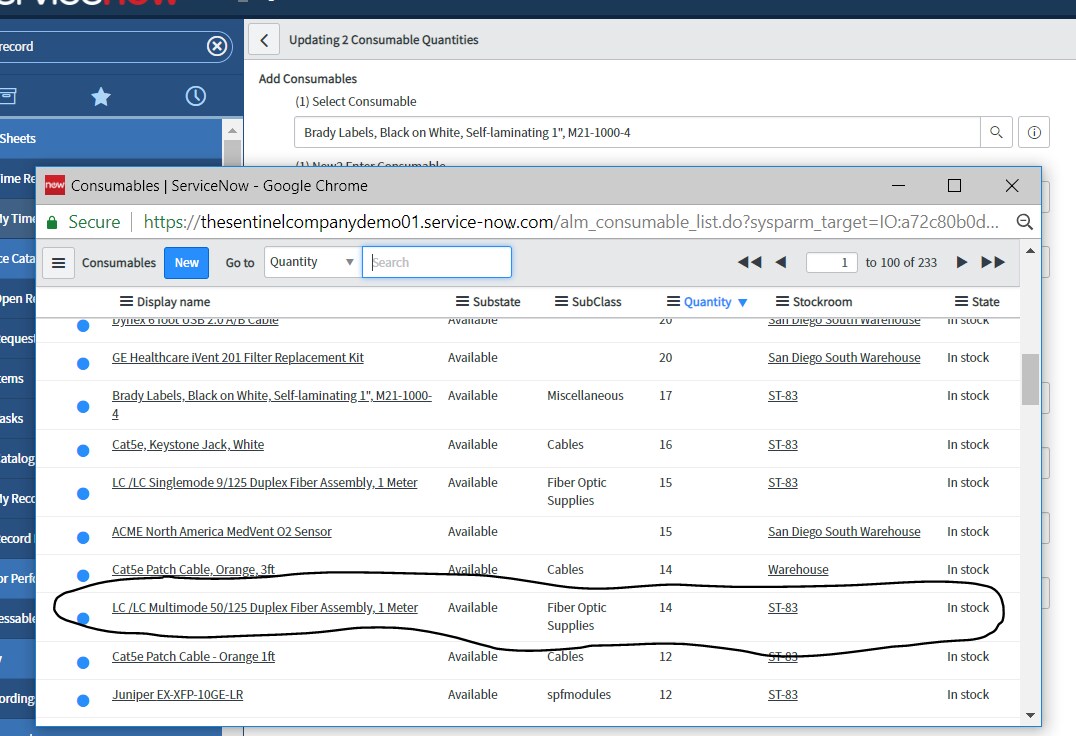Click the New button in Consumables list
1076x736 pixels.
tap(187, 263)
